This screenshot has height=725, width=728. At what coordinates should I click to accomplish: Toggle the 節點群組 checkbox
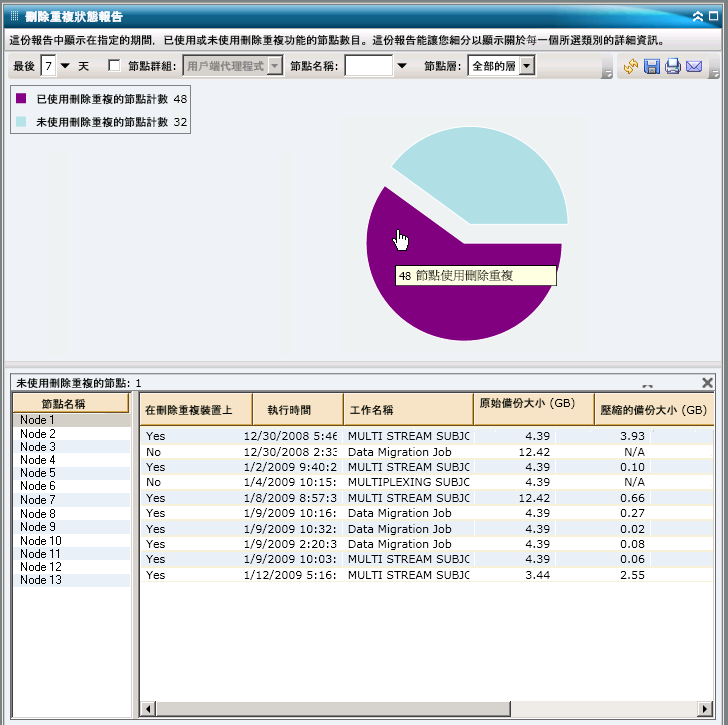click(114, 65)
